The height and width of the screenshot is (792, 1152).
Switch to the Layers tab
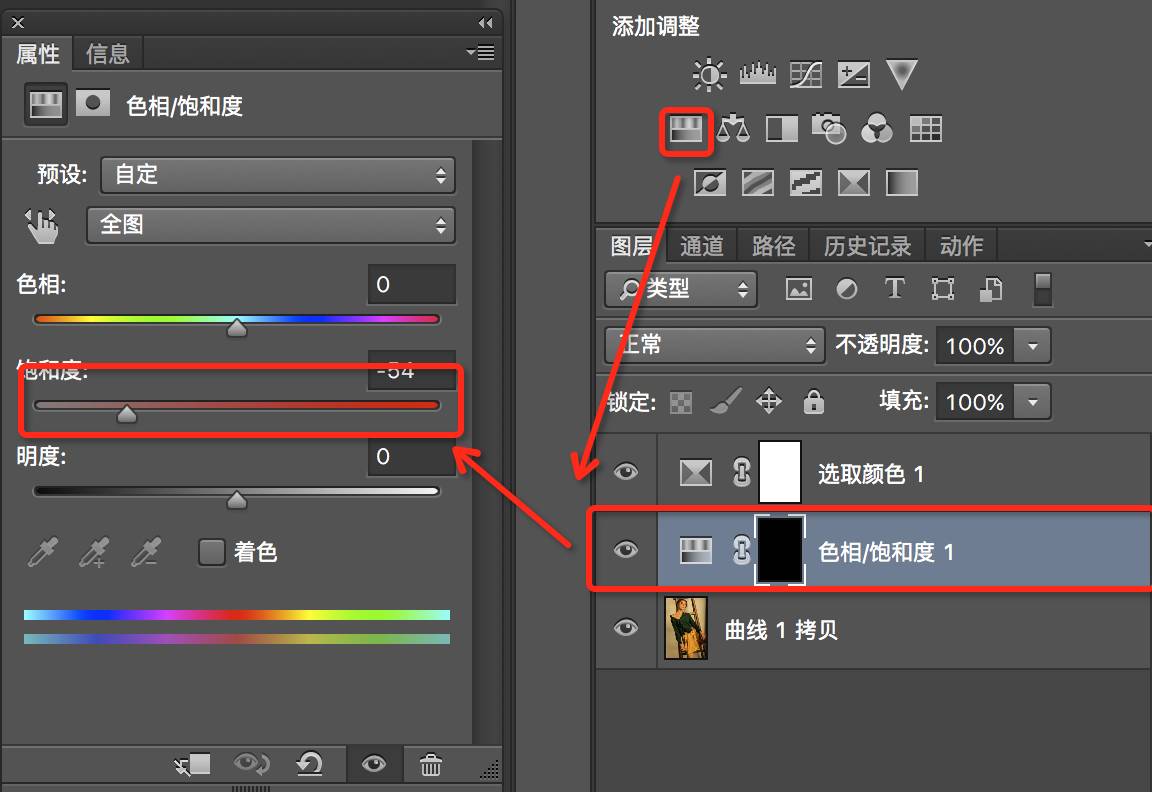click(x=631, y=246)
